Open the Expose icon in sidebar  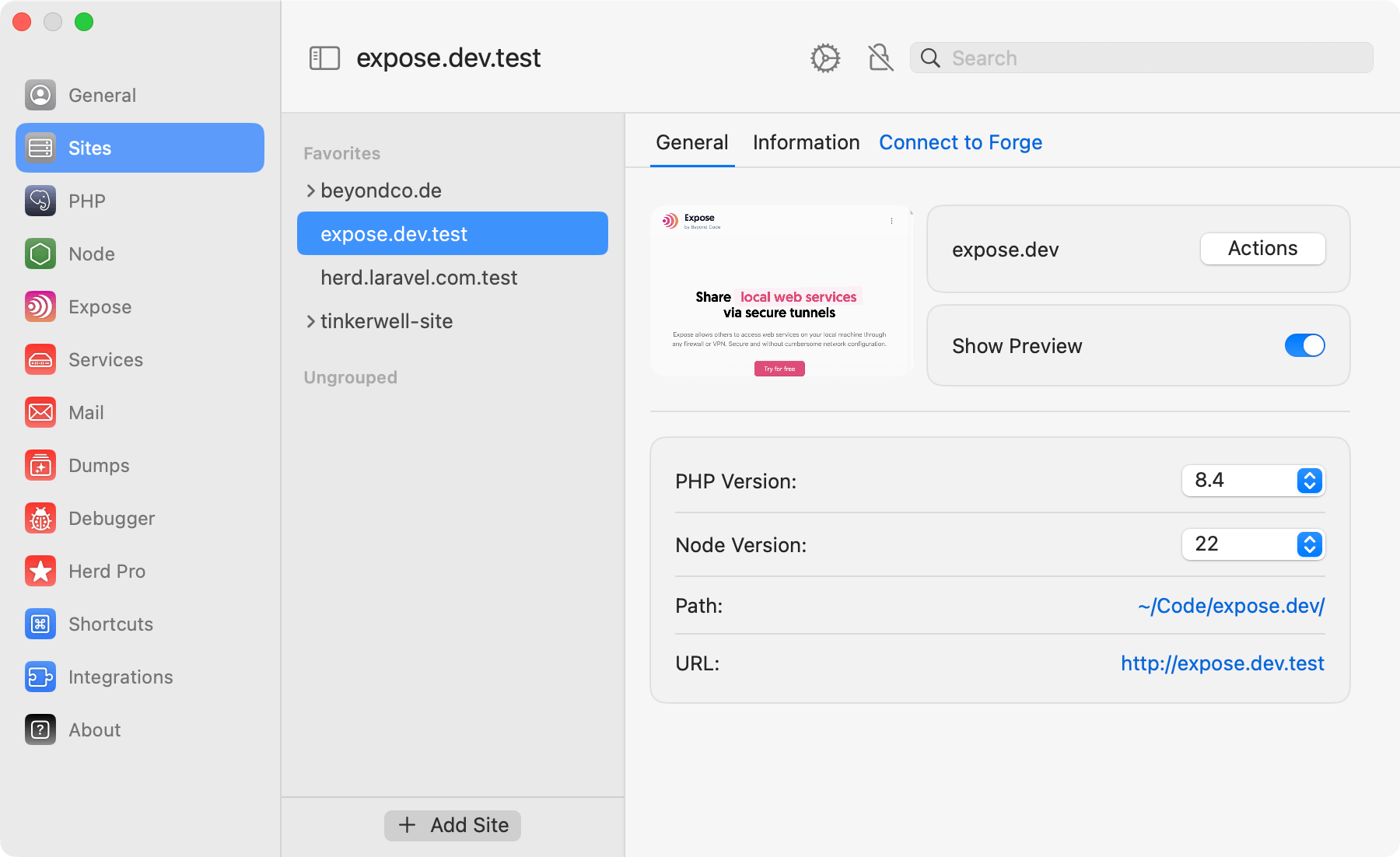click(x=40, y=306)
